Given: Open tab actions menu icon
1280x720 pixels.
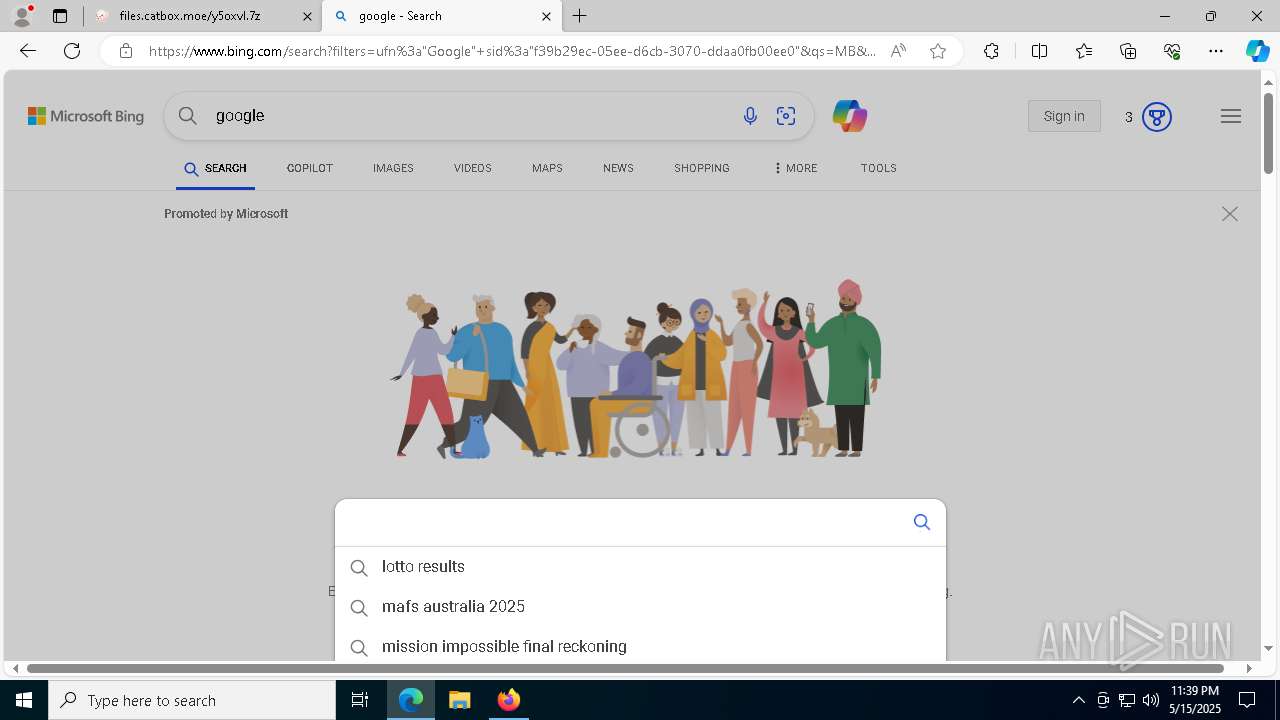Looking at the screenshot, I should pos(60,16).
